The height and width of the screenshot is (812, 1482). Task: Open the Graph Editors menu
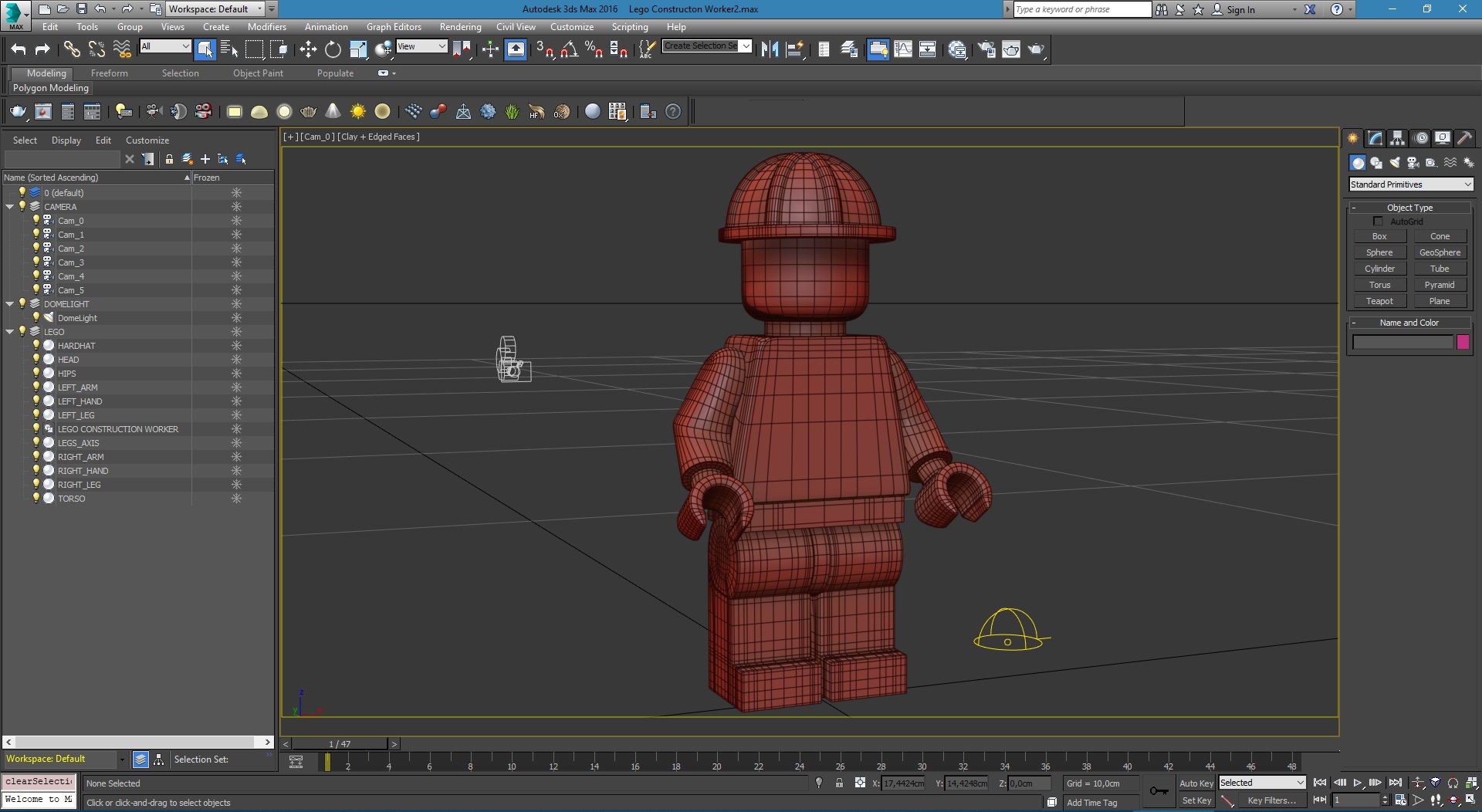tap(394, 27)
